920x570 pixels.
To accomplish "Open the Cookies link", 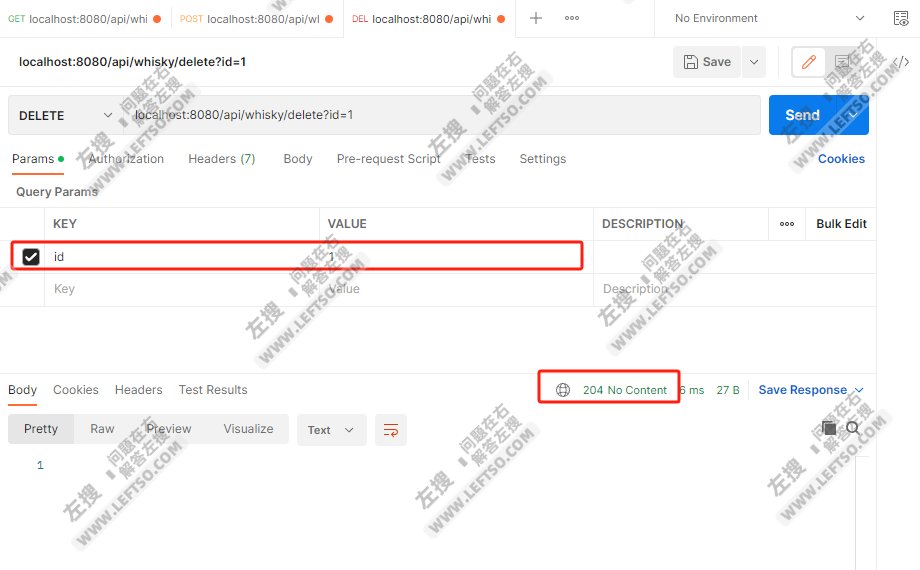I will (841, 159).
